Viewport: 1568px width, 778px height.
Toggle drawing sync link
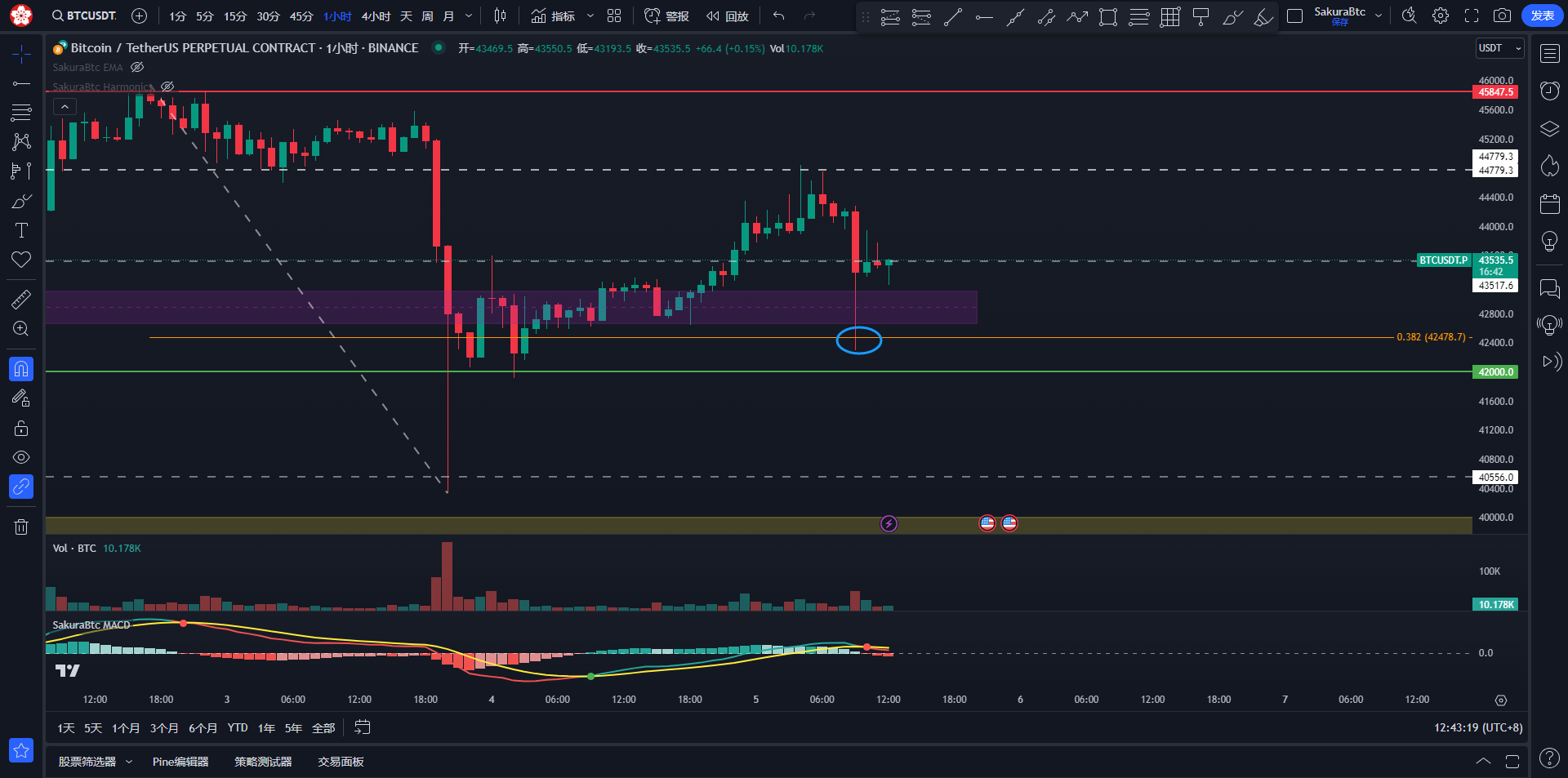[21, 487]
